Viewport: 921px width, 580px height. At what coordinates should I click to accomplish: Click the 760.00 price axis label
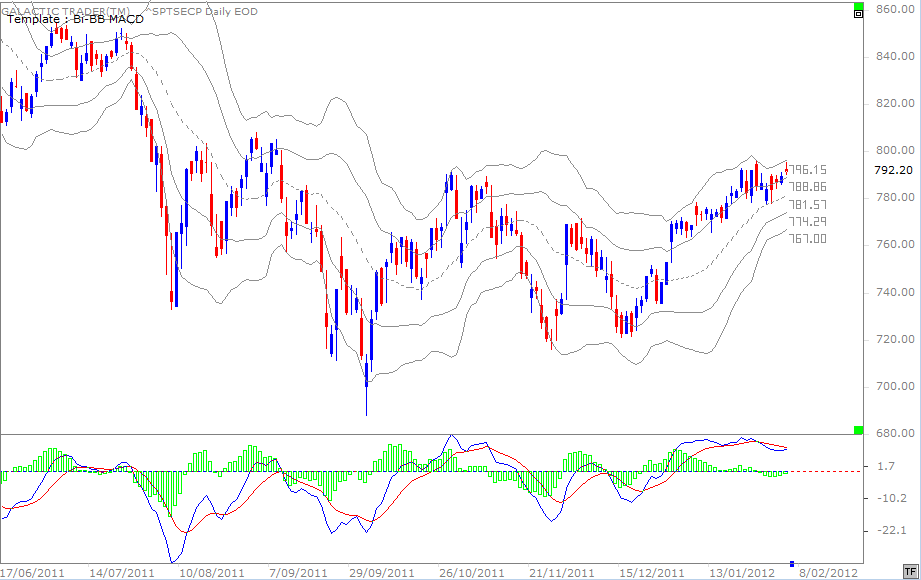point(895,244)
